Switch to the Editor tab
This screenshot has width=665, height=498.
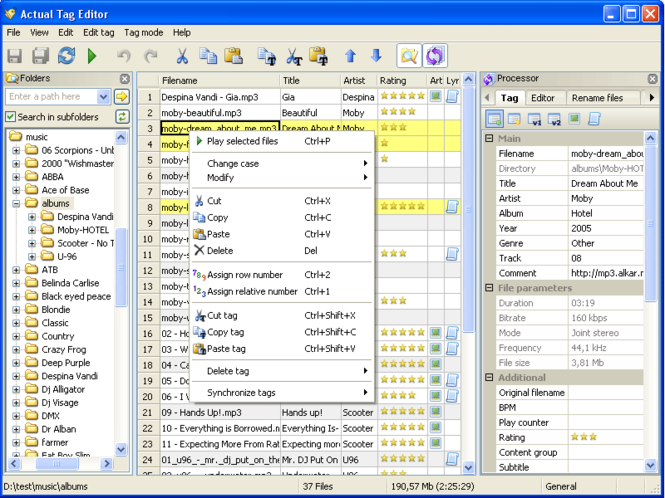[x=543, y=98]
